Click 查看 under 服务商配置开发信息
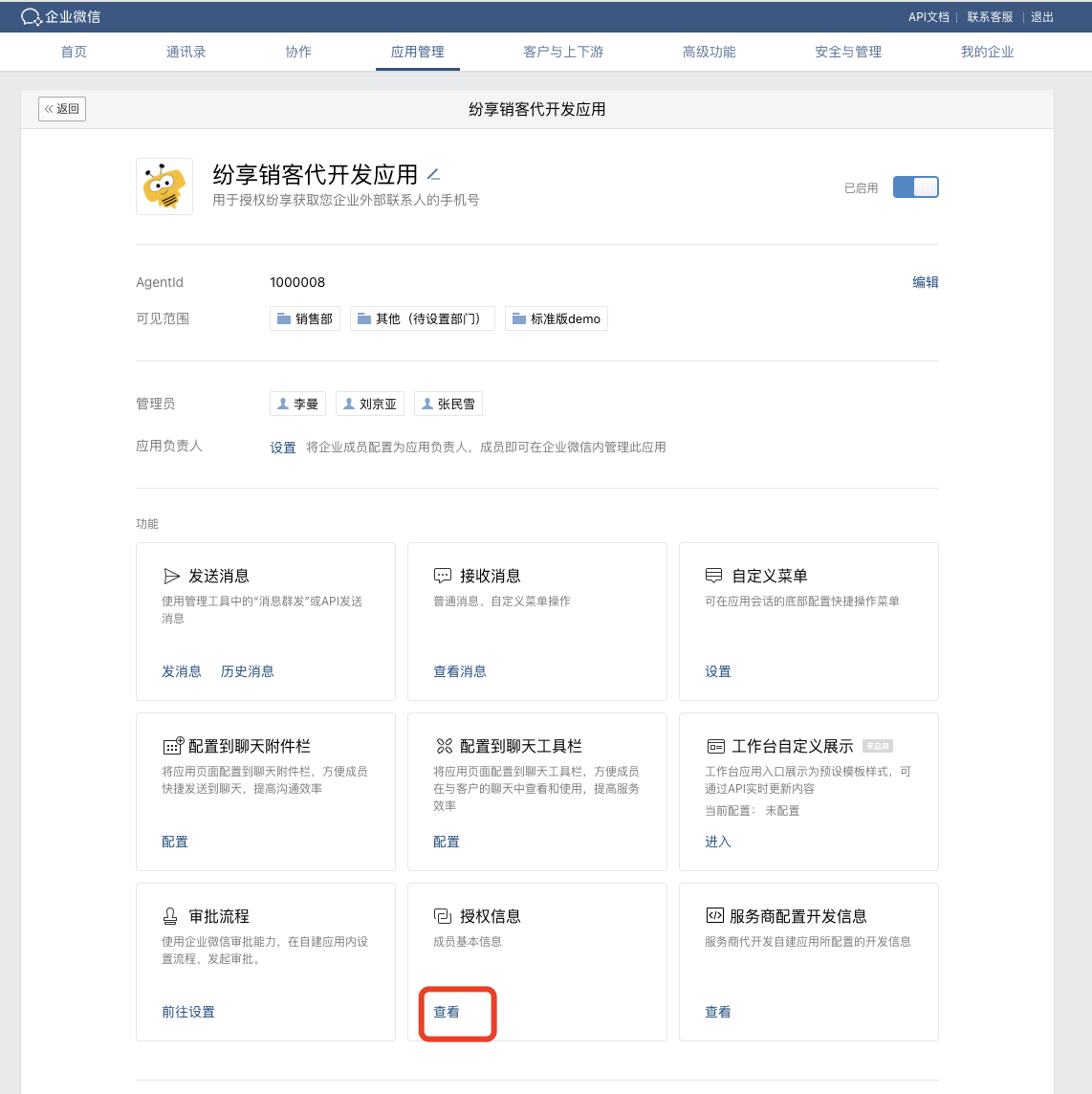Viewport: 1092px width, 1094px height. (718, 1012)
